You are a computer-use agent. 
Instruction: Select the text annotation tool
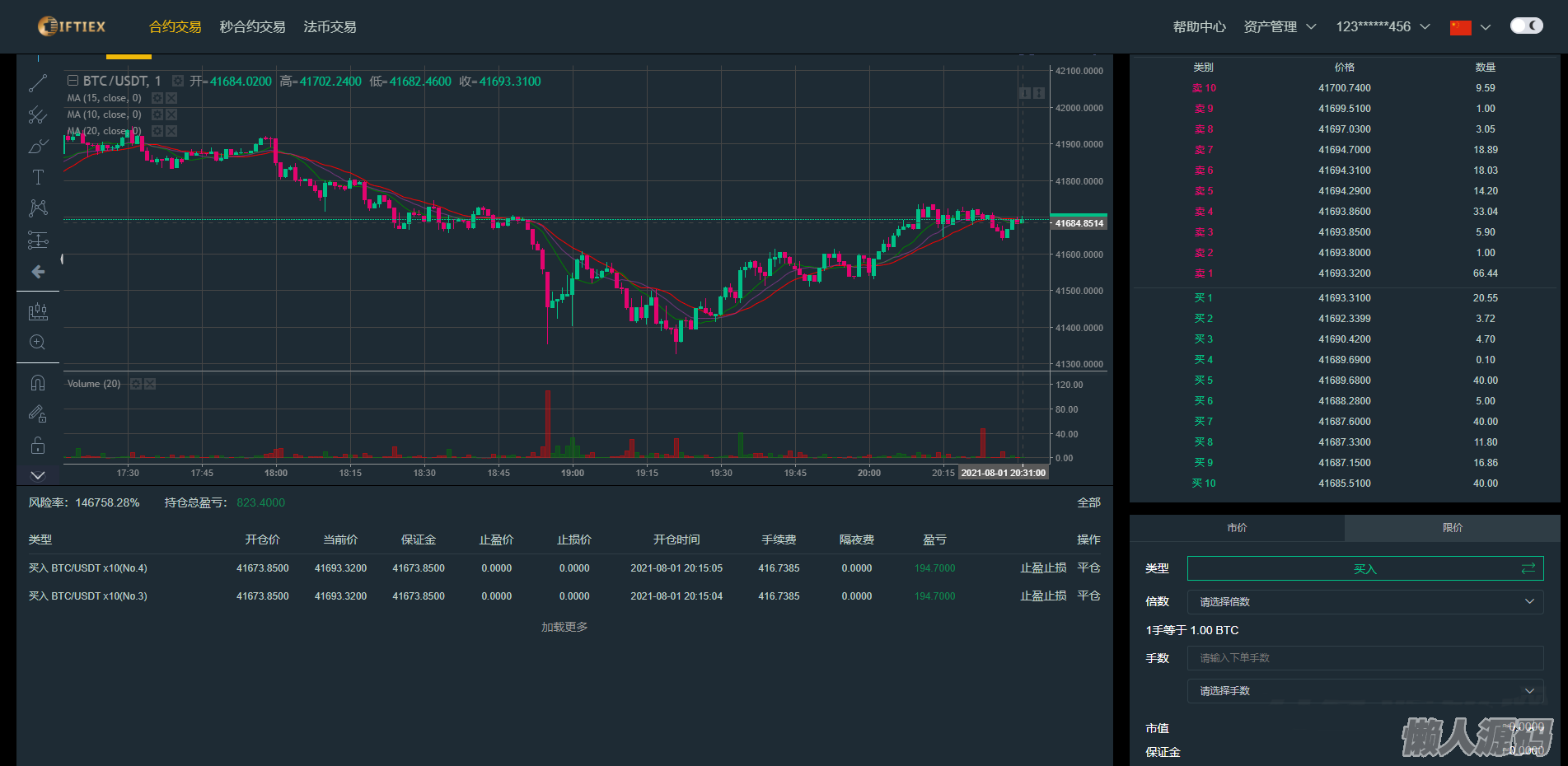tap(38, 177)
